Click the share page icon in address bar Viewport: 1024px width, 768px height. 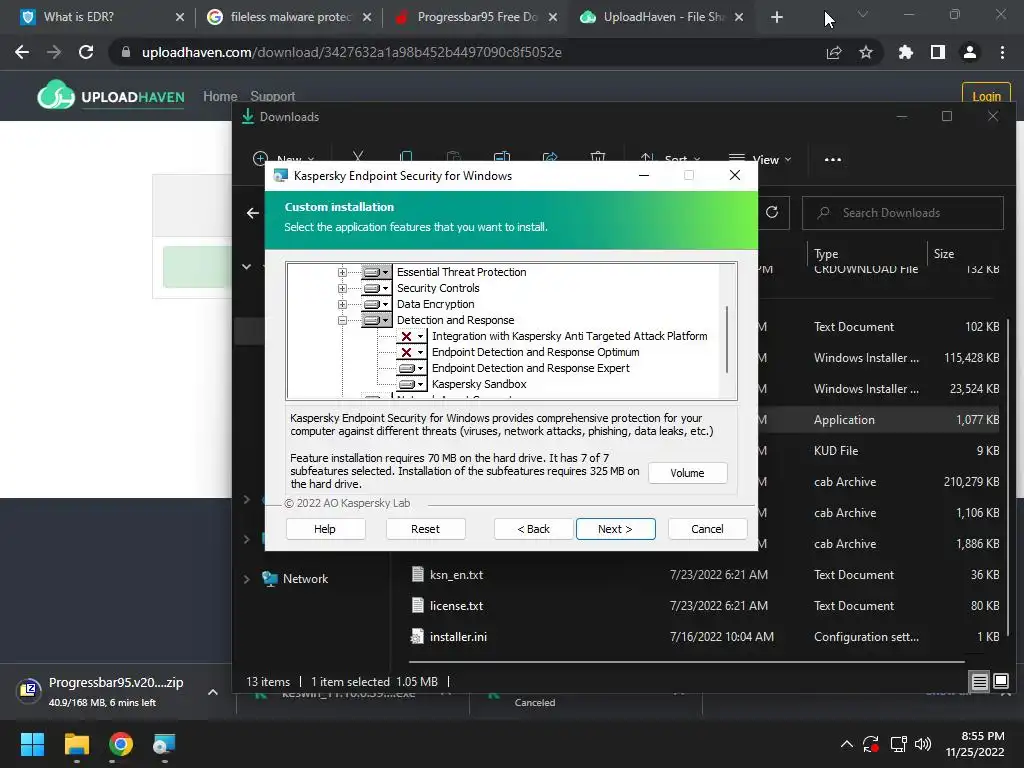(x=834, y=52)
